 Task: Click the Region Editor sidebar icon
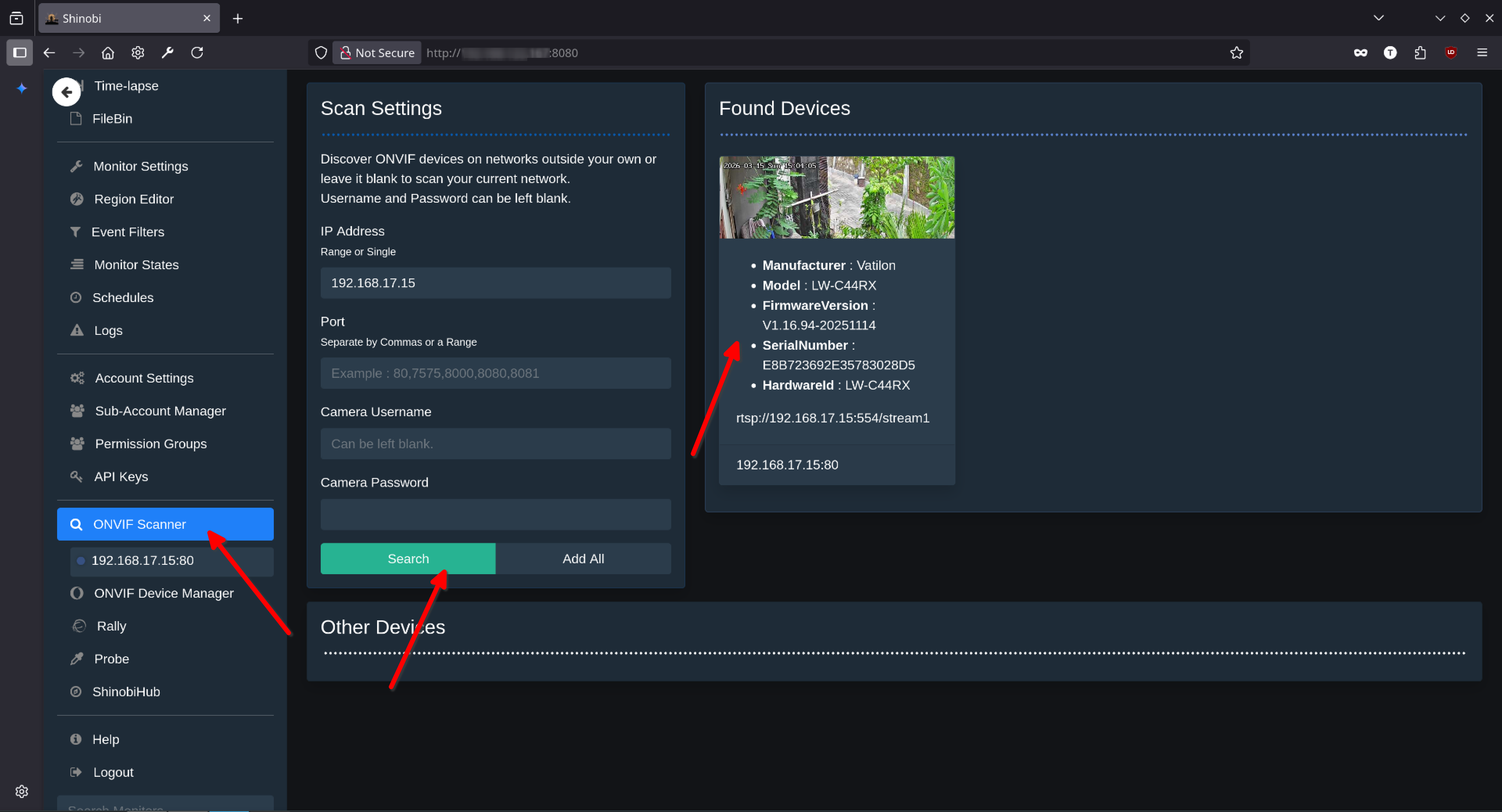(76, 199)
